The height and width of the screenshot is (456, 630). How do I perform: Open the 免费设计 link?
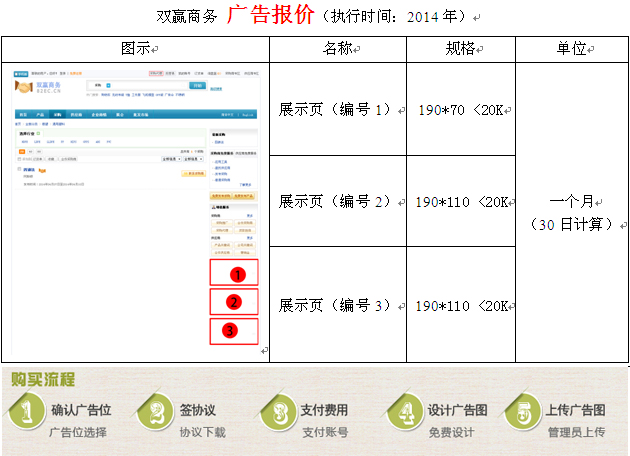tap(451, 432)
